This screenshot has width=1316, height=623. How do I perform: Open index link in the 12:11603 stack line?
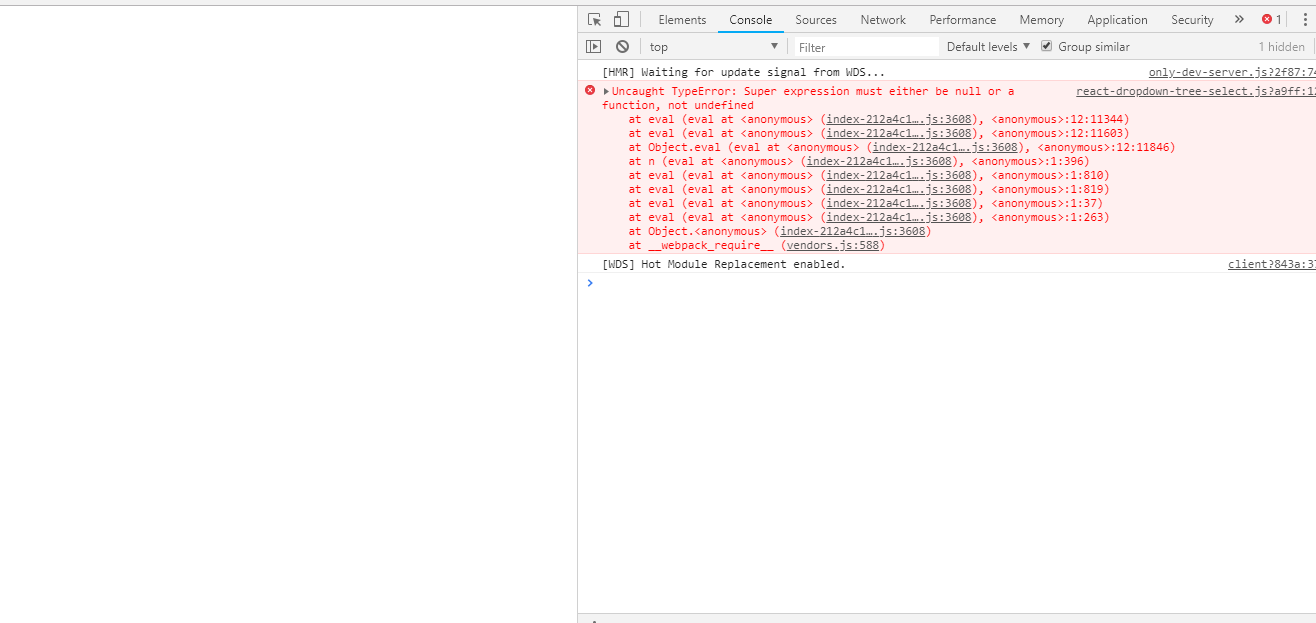tap(899, 133)
